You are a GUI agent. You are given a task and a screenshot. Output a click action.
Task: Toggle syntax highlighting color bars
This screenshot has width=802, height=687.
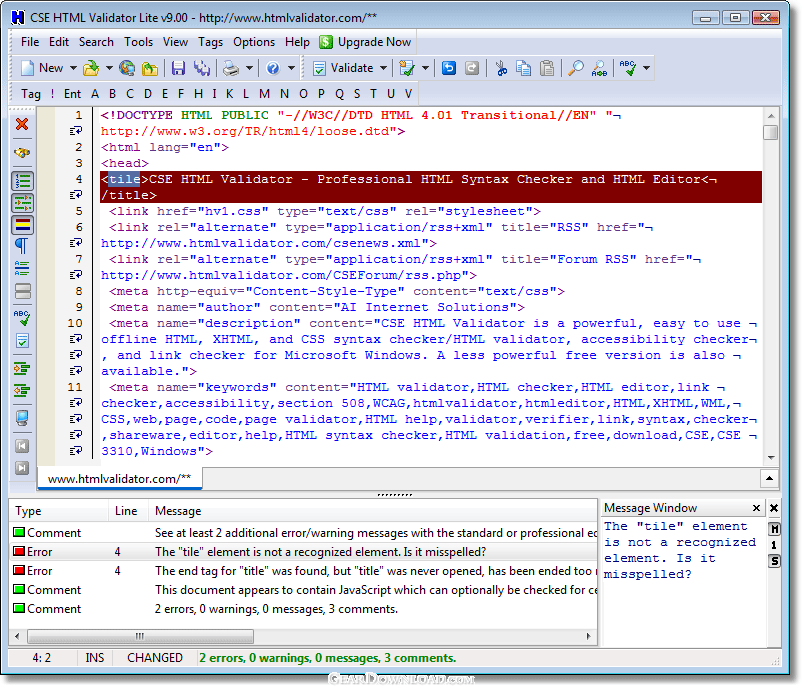[x=23, y=225]
